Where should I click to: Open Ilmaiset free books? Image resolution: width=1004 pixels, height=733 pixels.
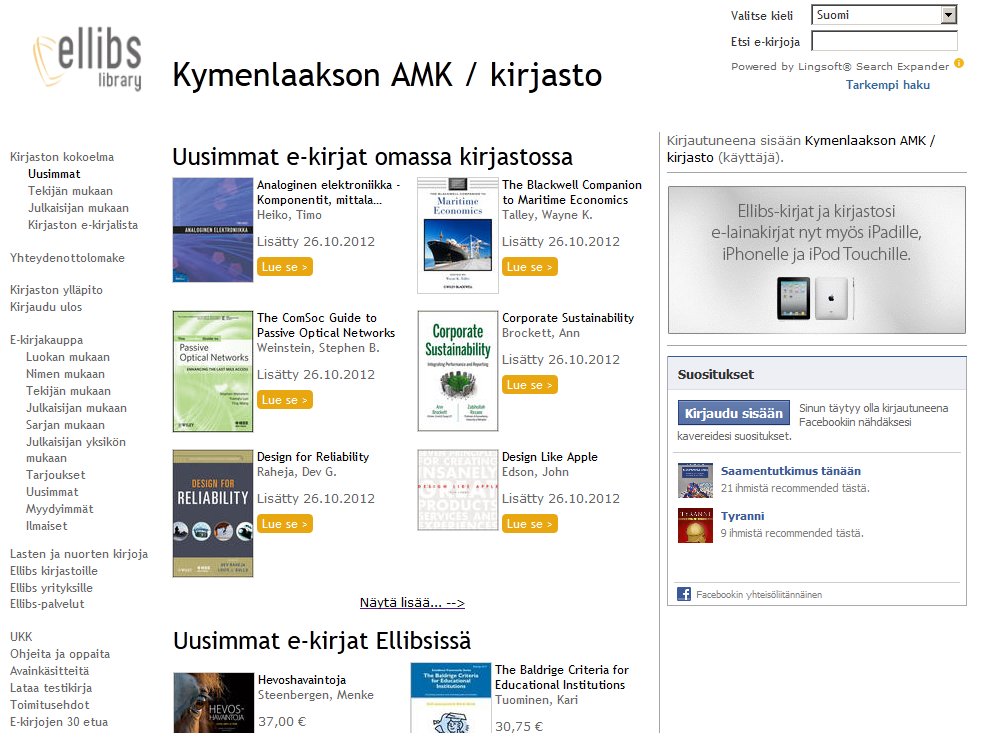(47, 526)
